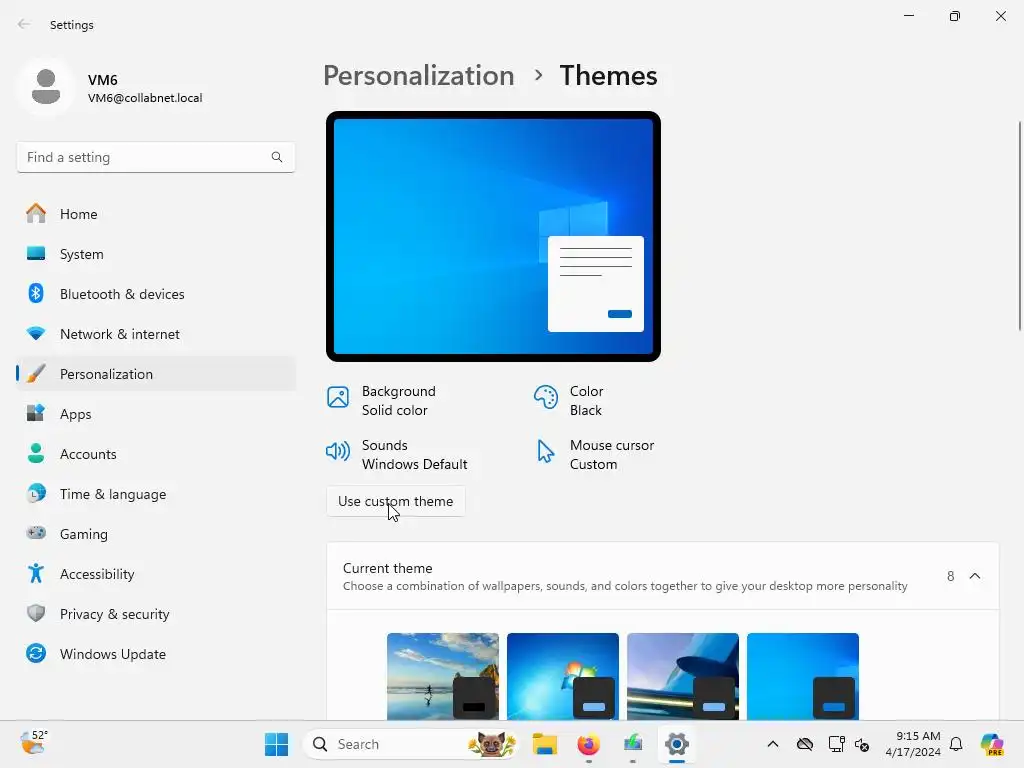
Task: Select Personalization in the sidebar
Action: pyautogui.click(x=155, y=374)
